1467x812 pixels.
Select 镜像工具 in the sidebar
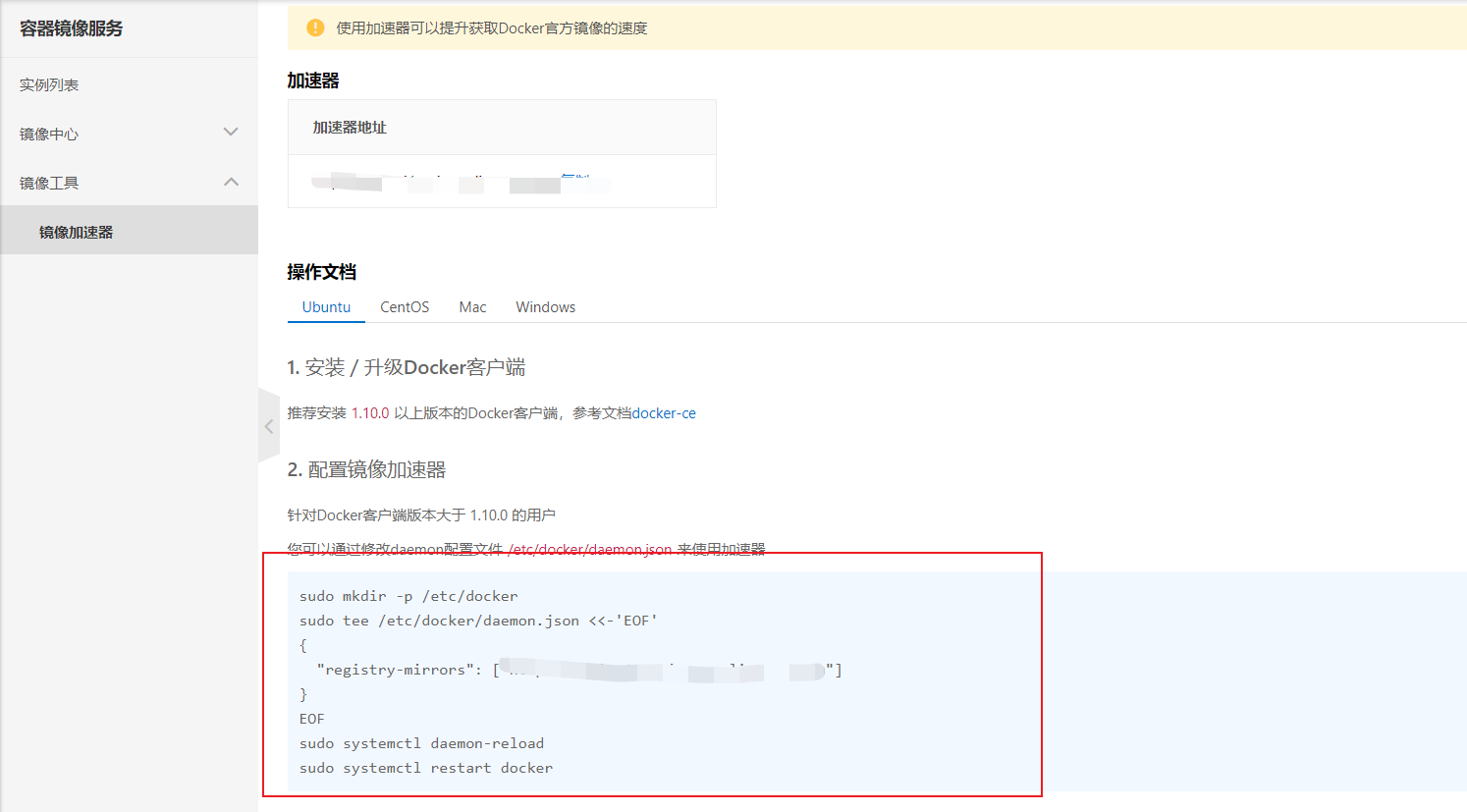pos(49,183)
